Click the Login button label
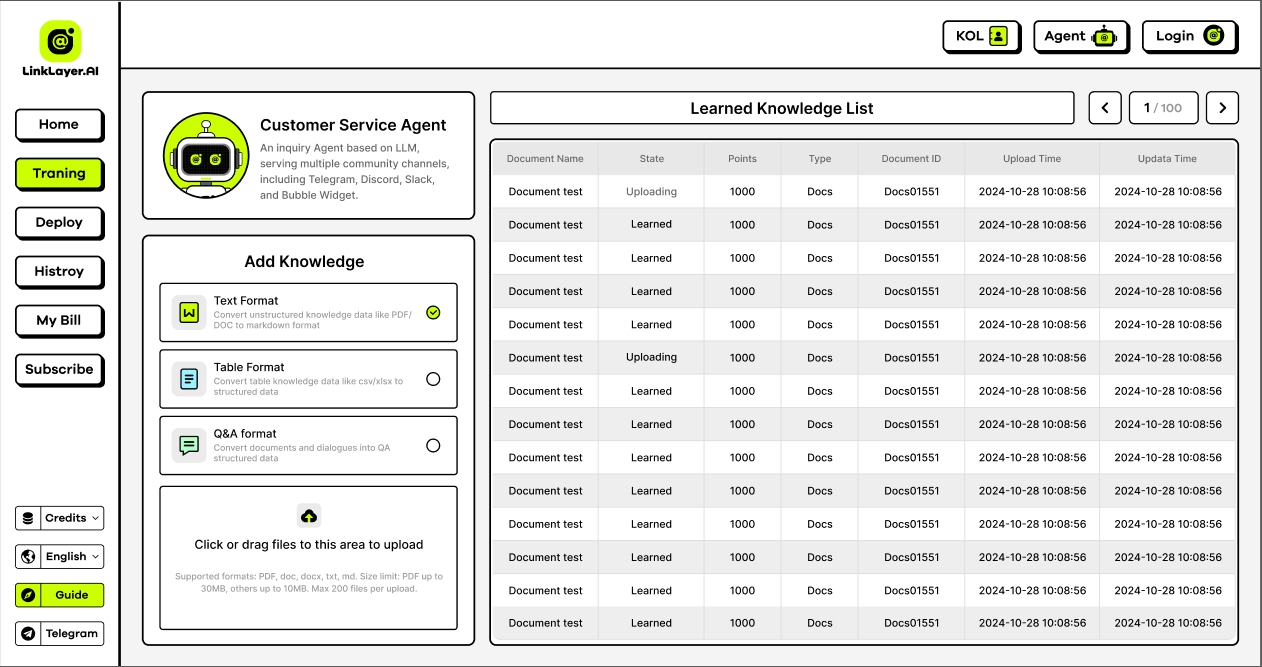Viewport: 1262px width, 667px height. pos(1175,36)
